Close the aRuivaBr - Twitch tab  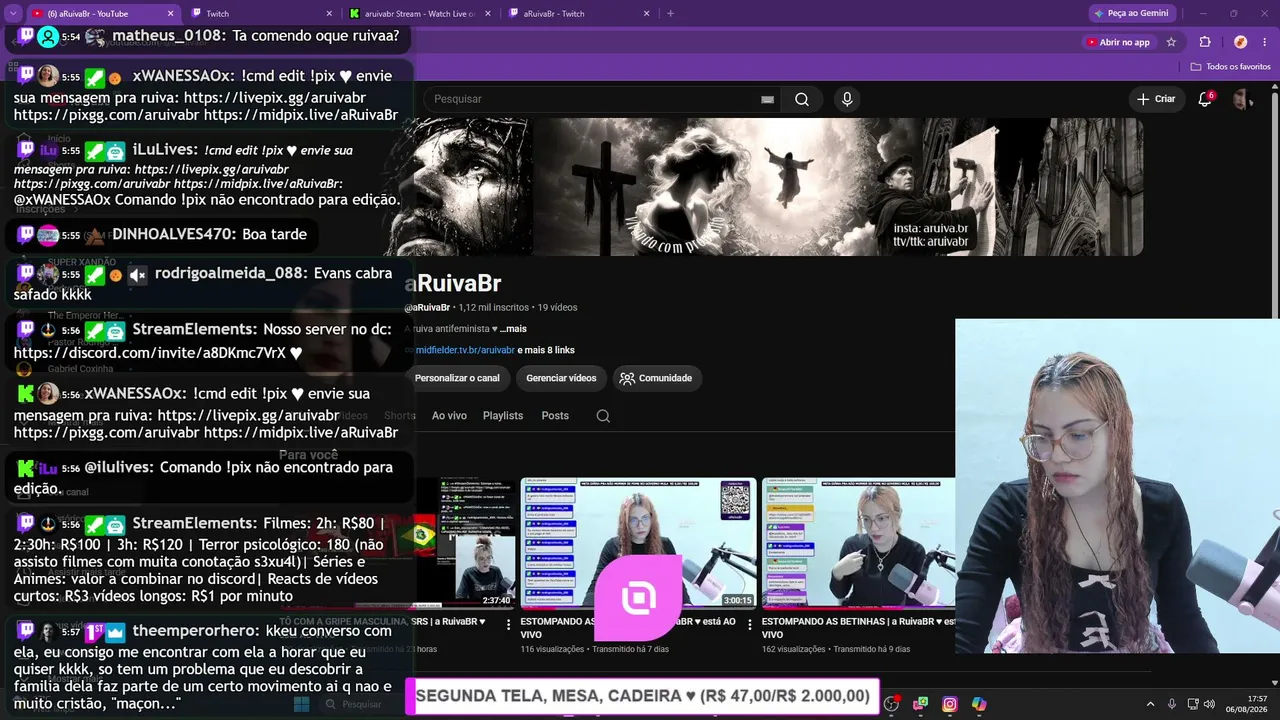coord(646,13)
